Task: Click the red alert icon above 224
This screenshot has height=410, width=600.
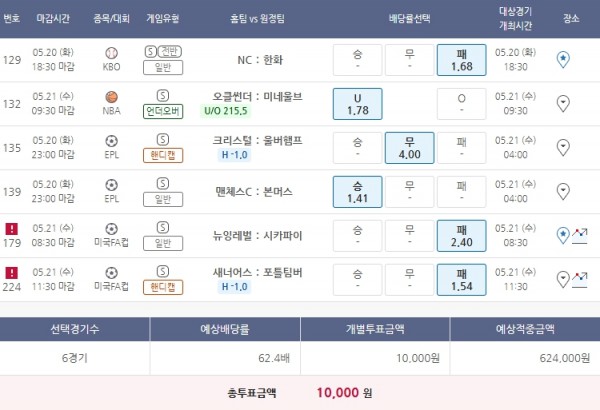Action: click(x=12, y=270)
